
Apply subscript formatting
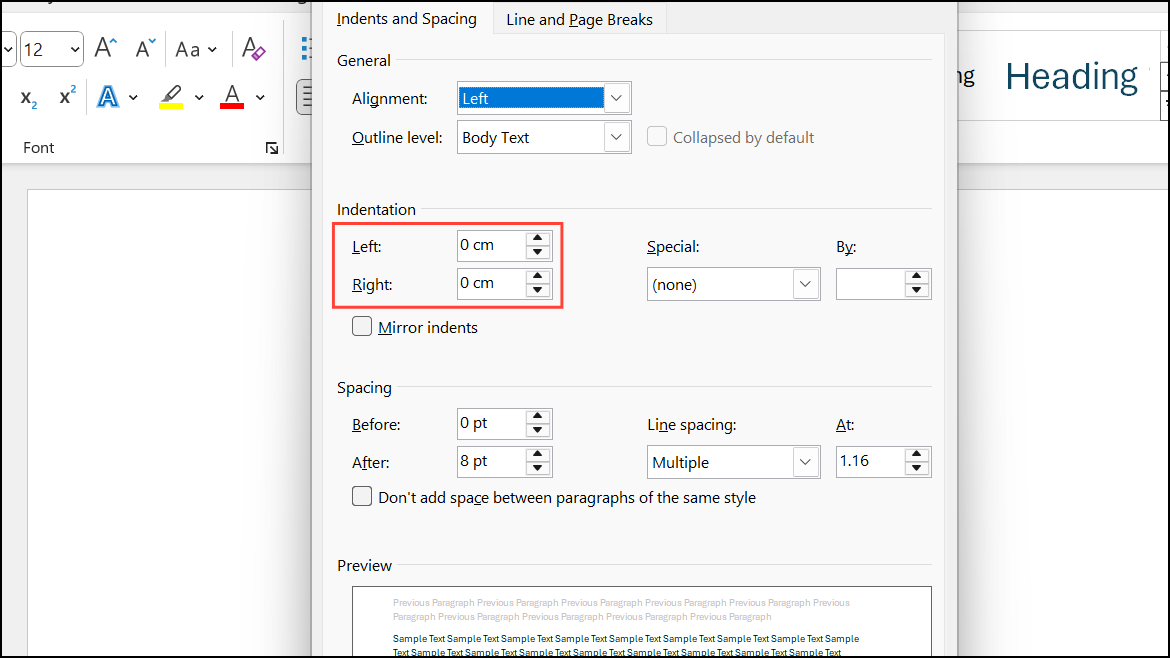[x=28, y=97]
